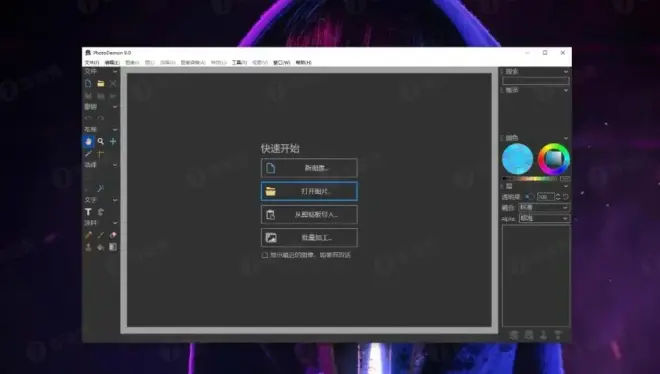Click the opacity value field showing 100
The image size is (660, 374).
point(546,196)
